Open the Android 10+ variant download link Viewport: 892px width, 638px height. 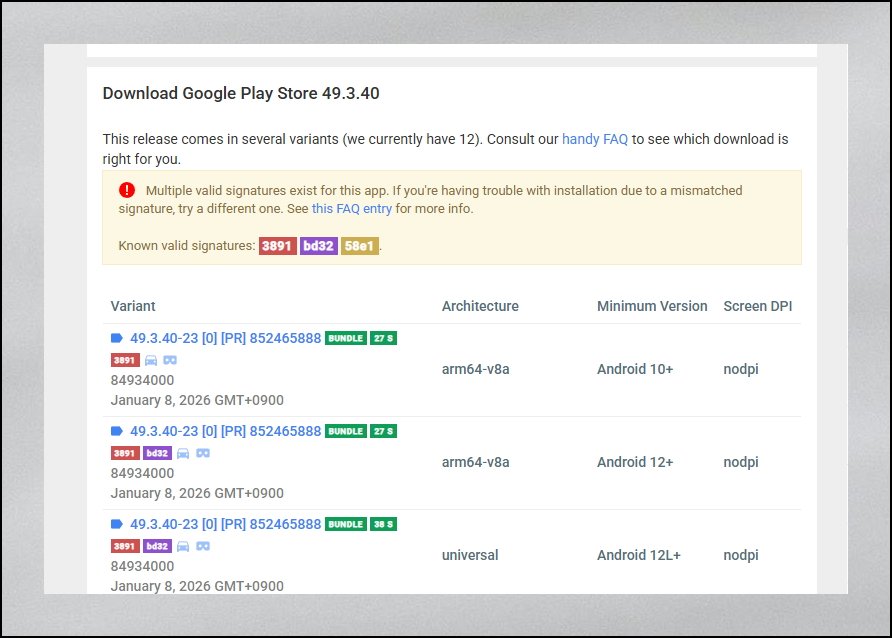tap(225, 338)
